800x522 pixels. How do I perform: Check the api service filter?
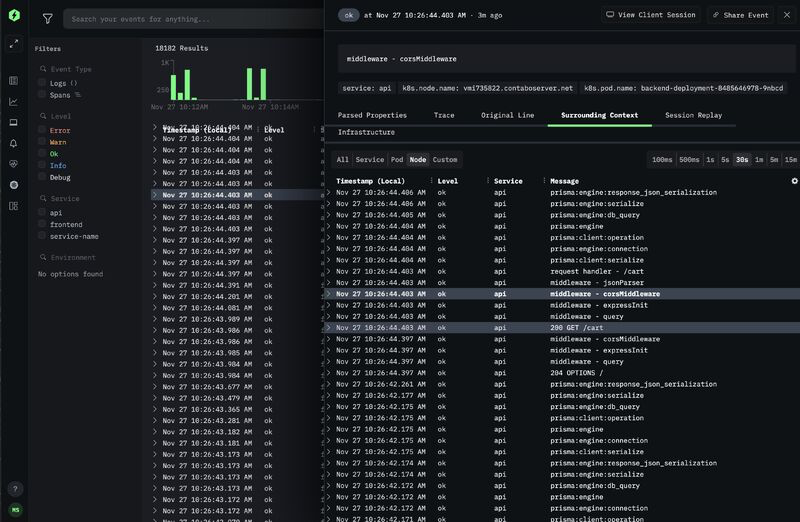point(42,212)
